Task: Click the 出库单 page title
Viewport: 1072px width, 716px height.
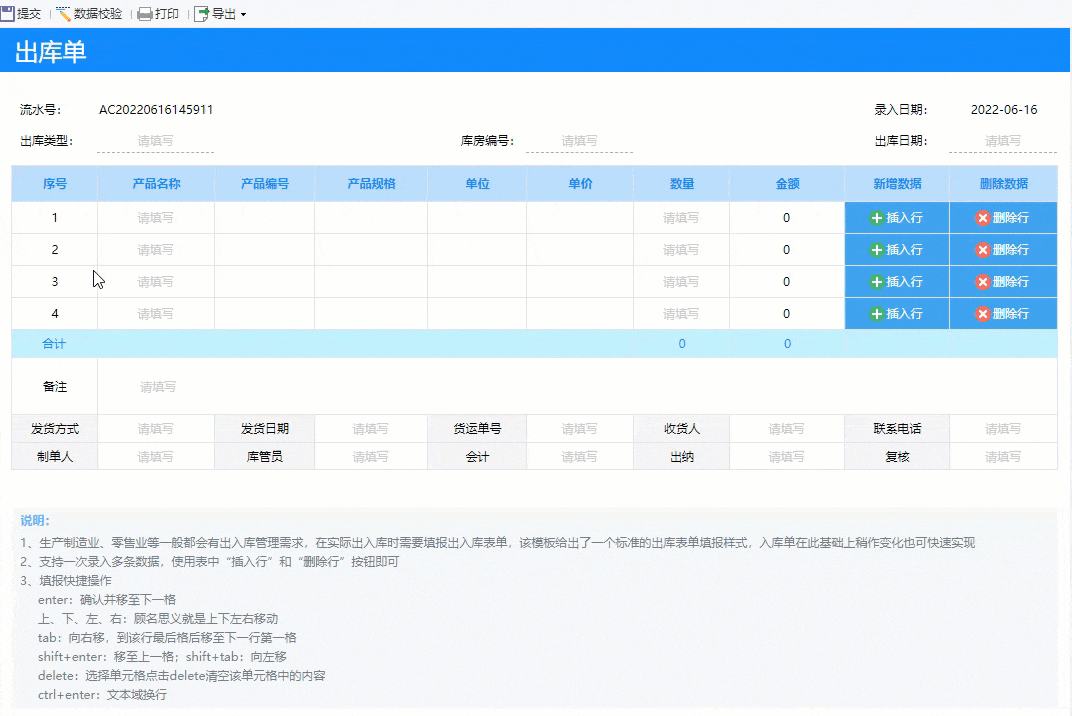Action: (x=51, y=52)
